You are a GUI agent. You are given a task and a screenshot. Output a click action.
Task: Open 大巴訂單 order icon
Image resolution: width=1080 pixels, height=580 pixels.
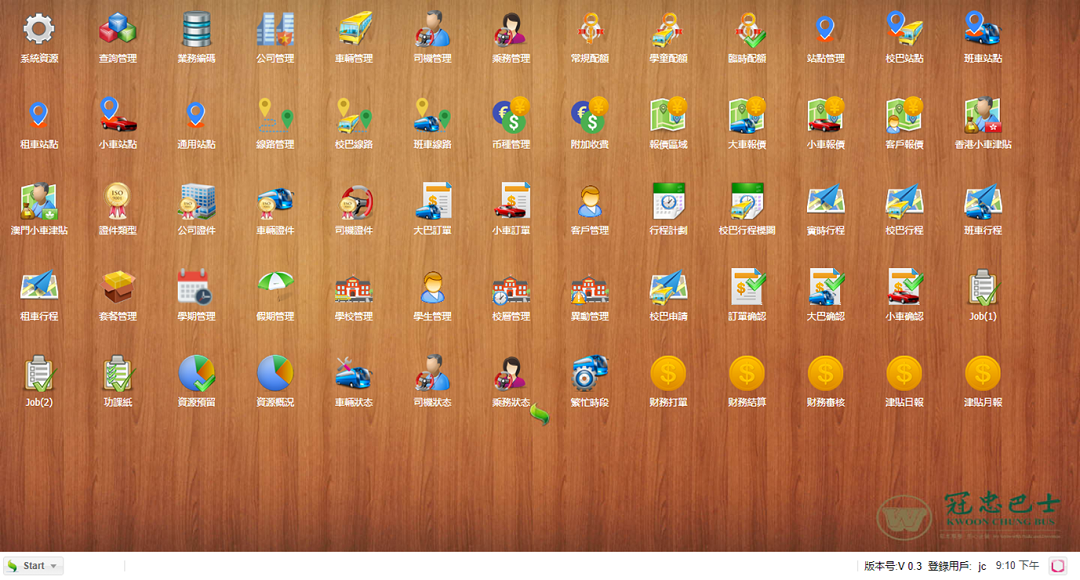pyautogui.click(x=432, y=202)
